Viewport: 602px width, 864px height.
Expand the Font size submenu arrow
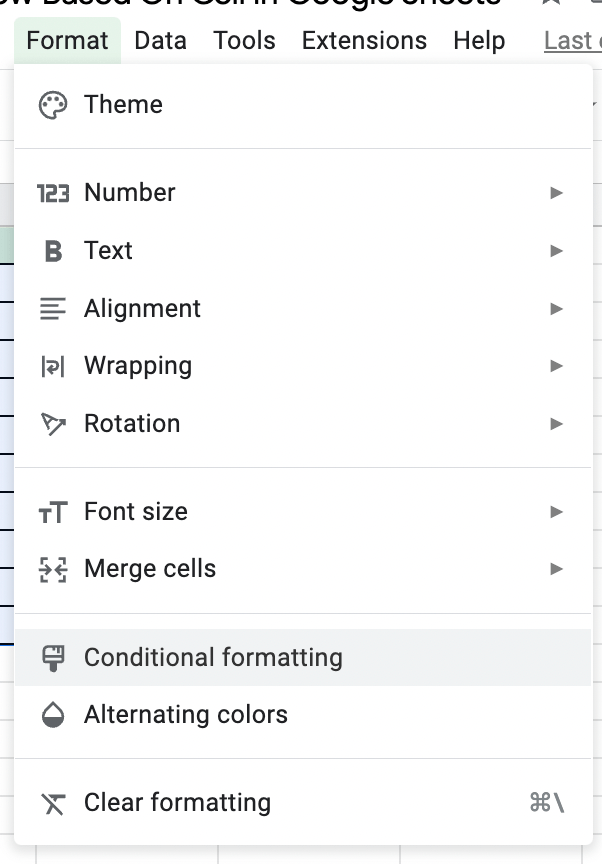tap(557, 512)
